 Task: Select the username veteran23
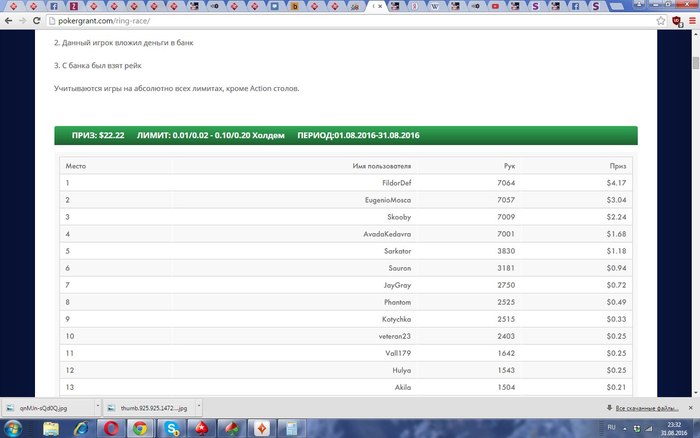click(x=395, y=336)
